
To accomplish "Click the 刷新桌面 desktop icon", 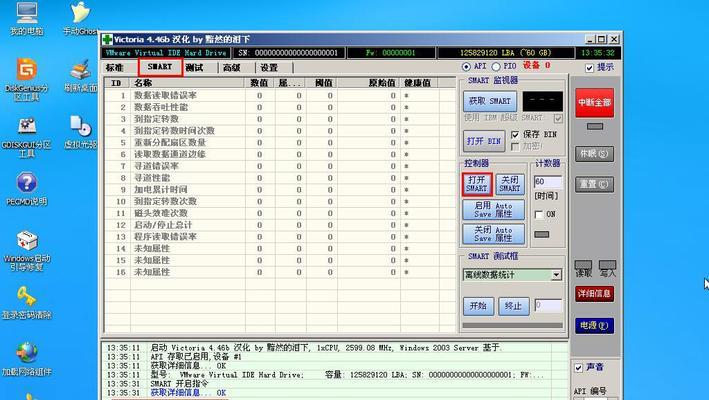I will 80,76.
